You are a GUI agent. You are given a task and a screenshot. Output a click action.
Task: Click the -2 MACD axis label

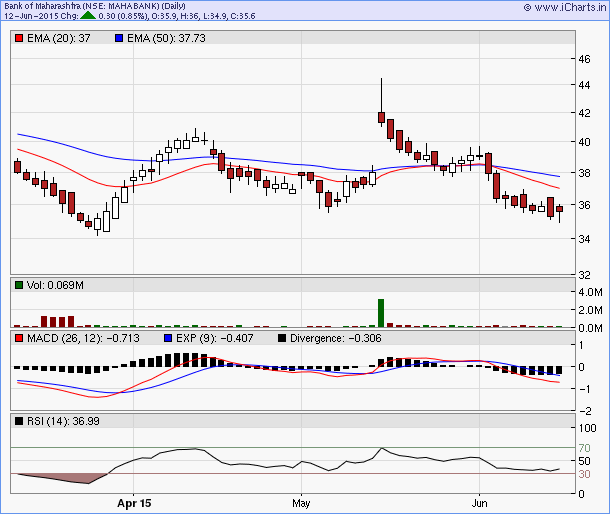tap(585, 411)
